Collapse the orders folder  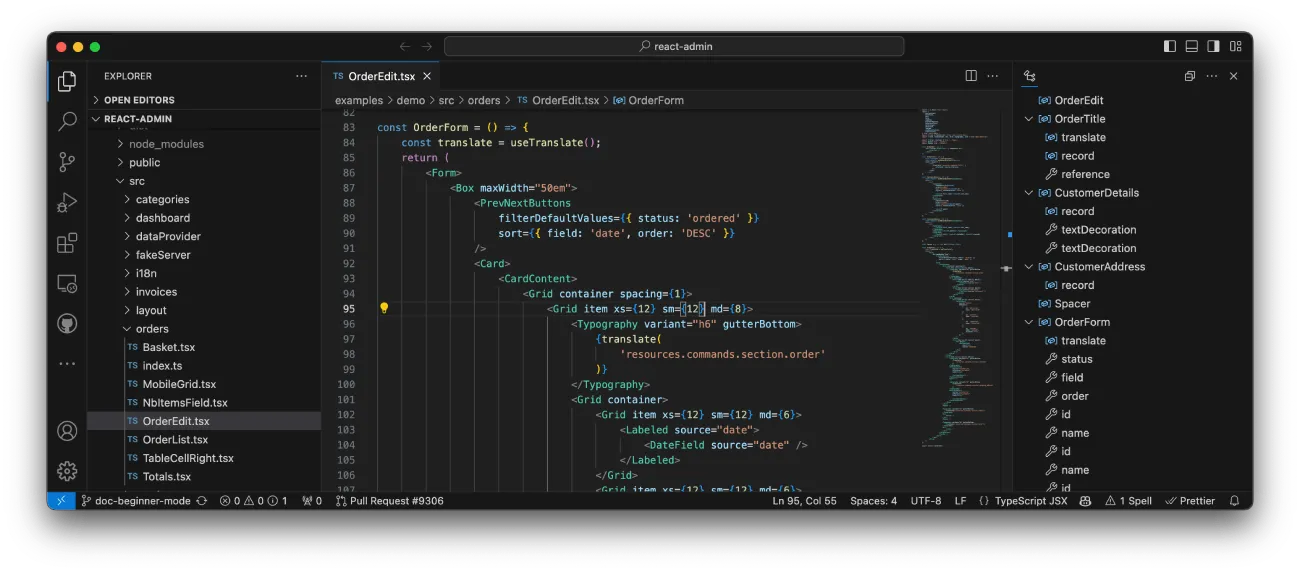coord(151,329)
